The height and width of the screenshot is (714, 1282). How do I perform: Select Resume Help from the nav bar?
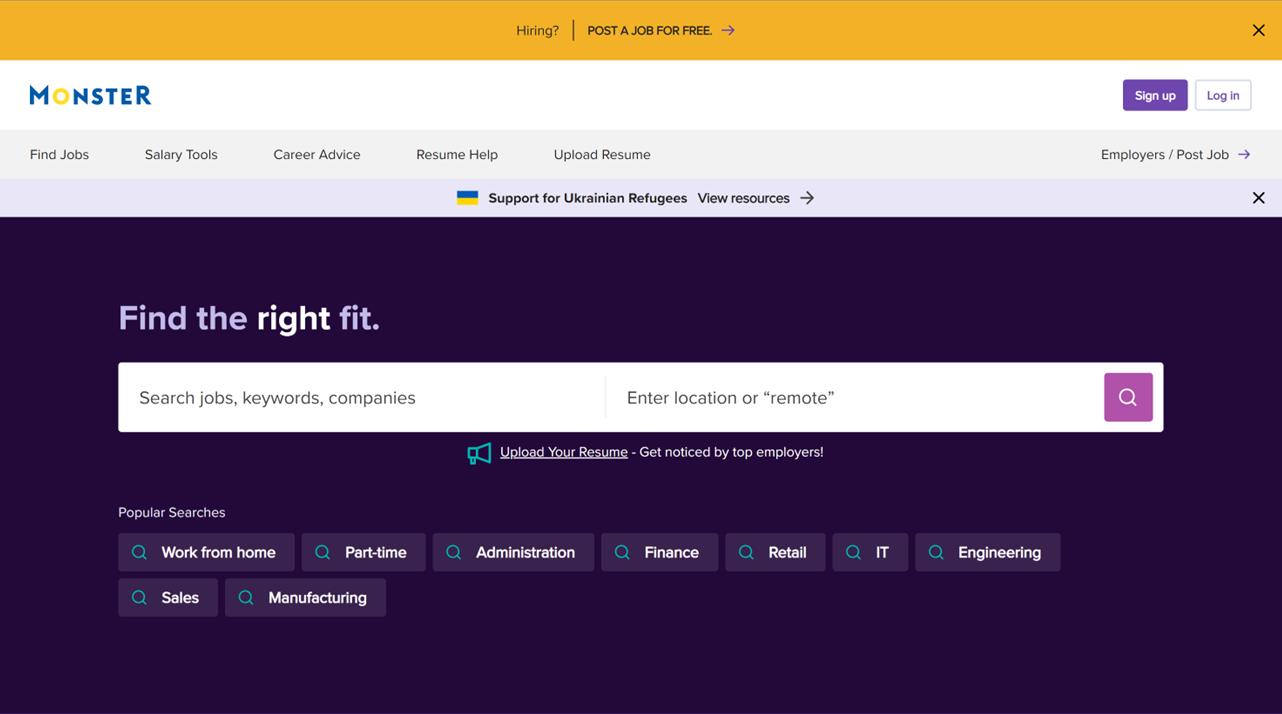click(x=457, y=155)
